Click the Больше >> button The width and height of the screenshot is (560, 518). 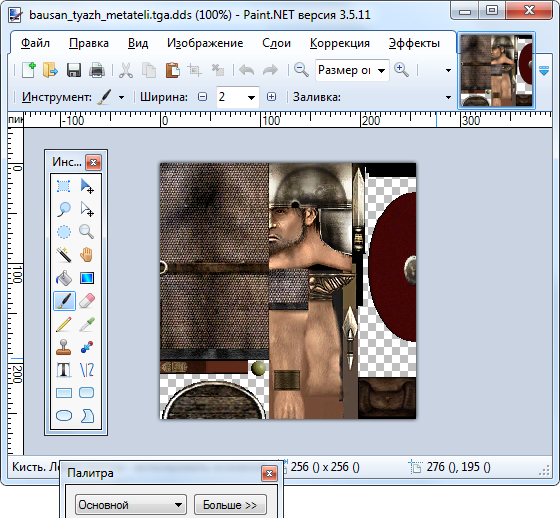230,505
